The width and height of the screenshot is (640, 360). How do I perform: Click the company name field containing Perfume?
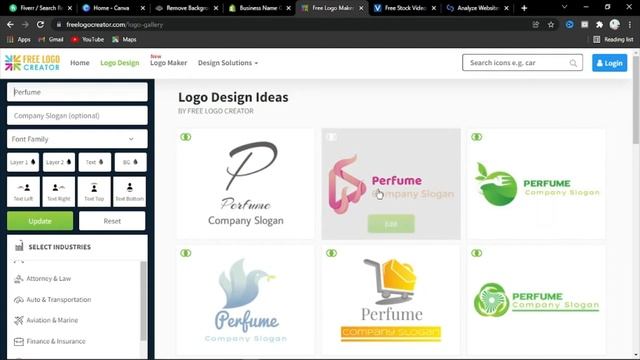tap(77, 92)
